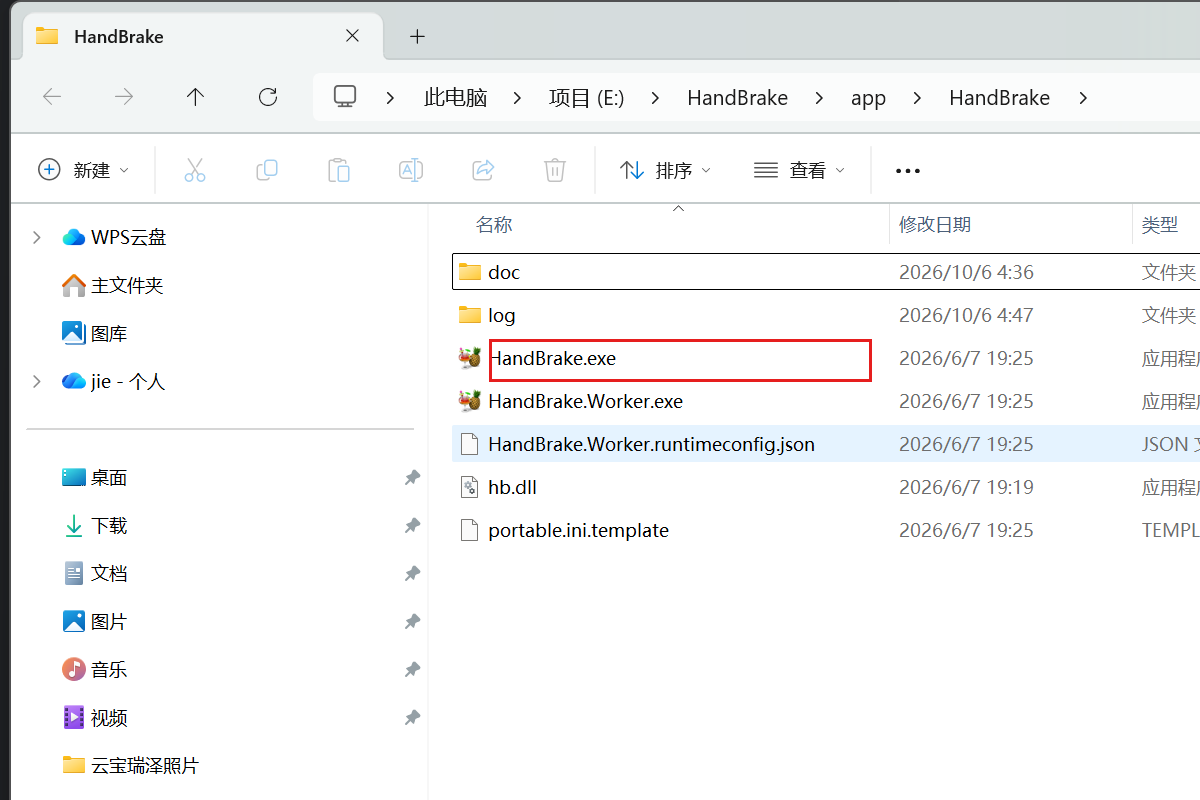The height and width of the screenshot is (800, 1200).
Task: Click the Cut scissors icon in toolbar
Action: click(195, 170)
